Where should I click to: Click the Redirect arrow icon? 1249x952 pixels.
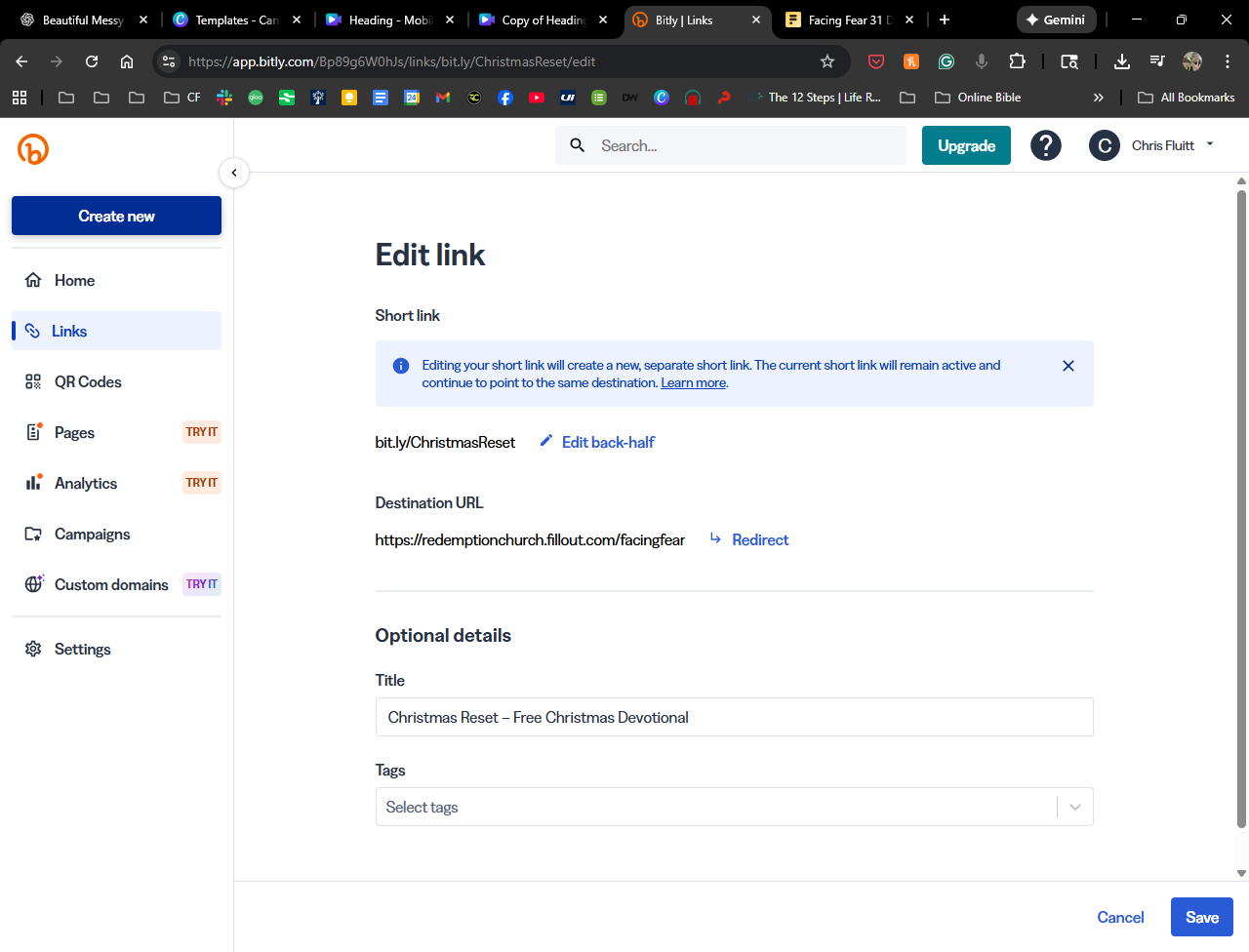[715, 539]
